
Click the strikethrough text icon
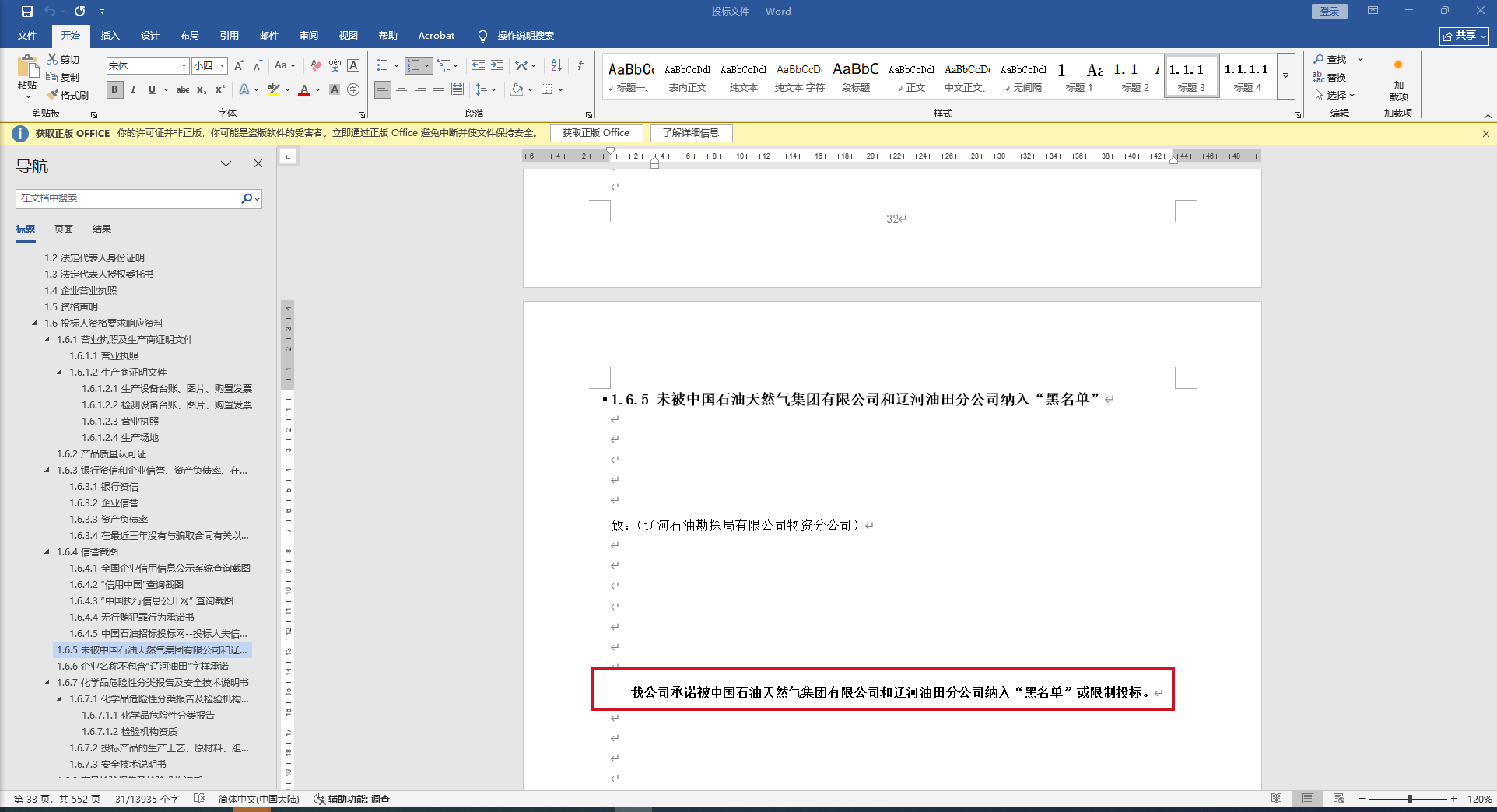pyautogui.click(x=183, y=89)
